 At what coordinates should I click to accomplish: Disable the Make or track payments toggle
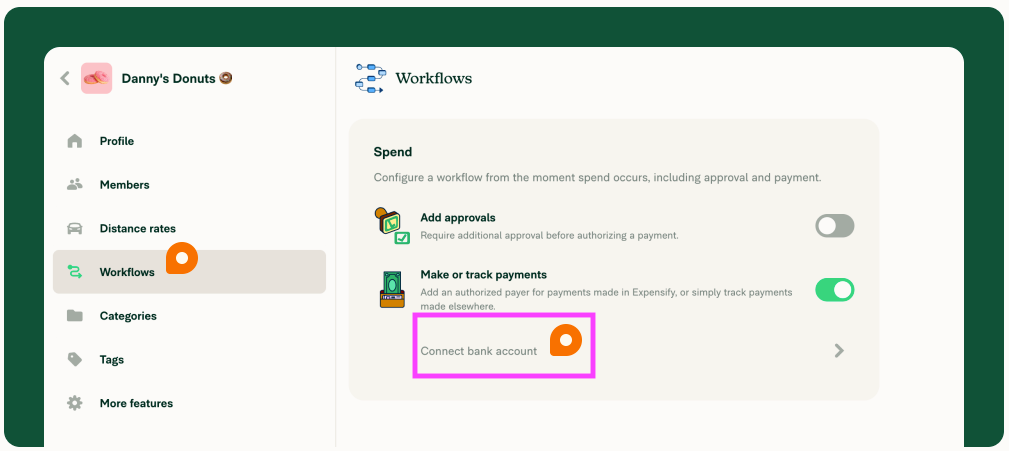835,290
